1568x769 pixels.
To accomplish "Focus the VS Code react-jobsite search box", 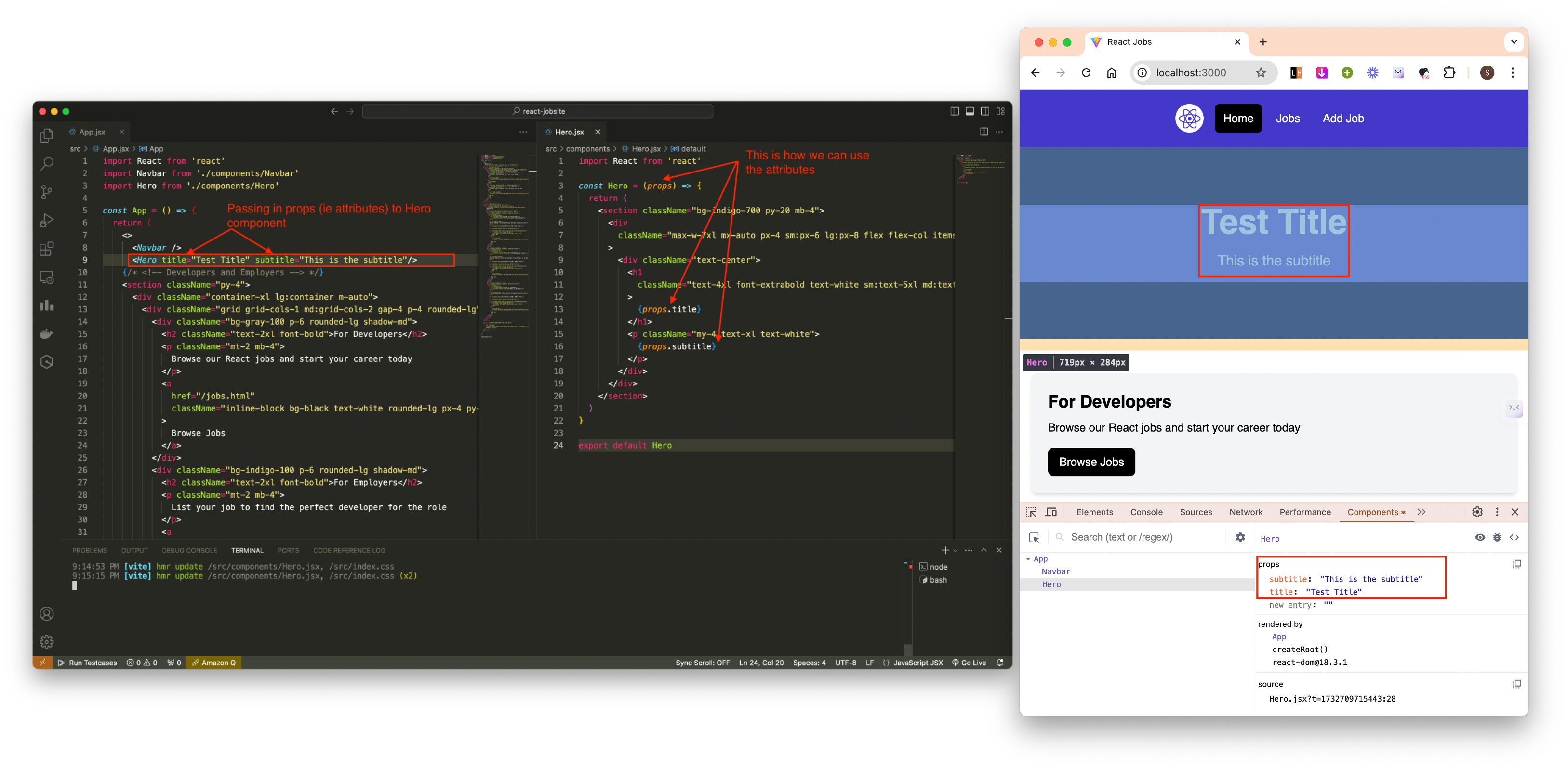I will point(537,111).
